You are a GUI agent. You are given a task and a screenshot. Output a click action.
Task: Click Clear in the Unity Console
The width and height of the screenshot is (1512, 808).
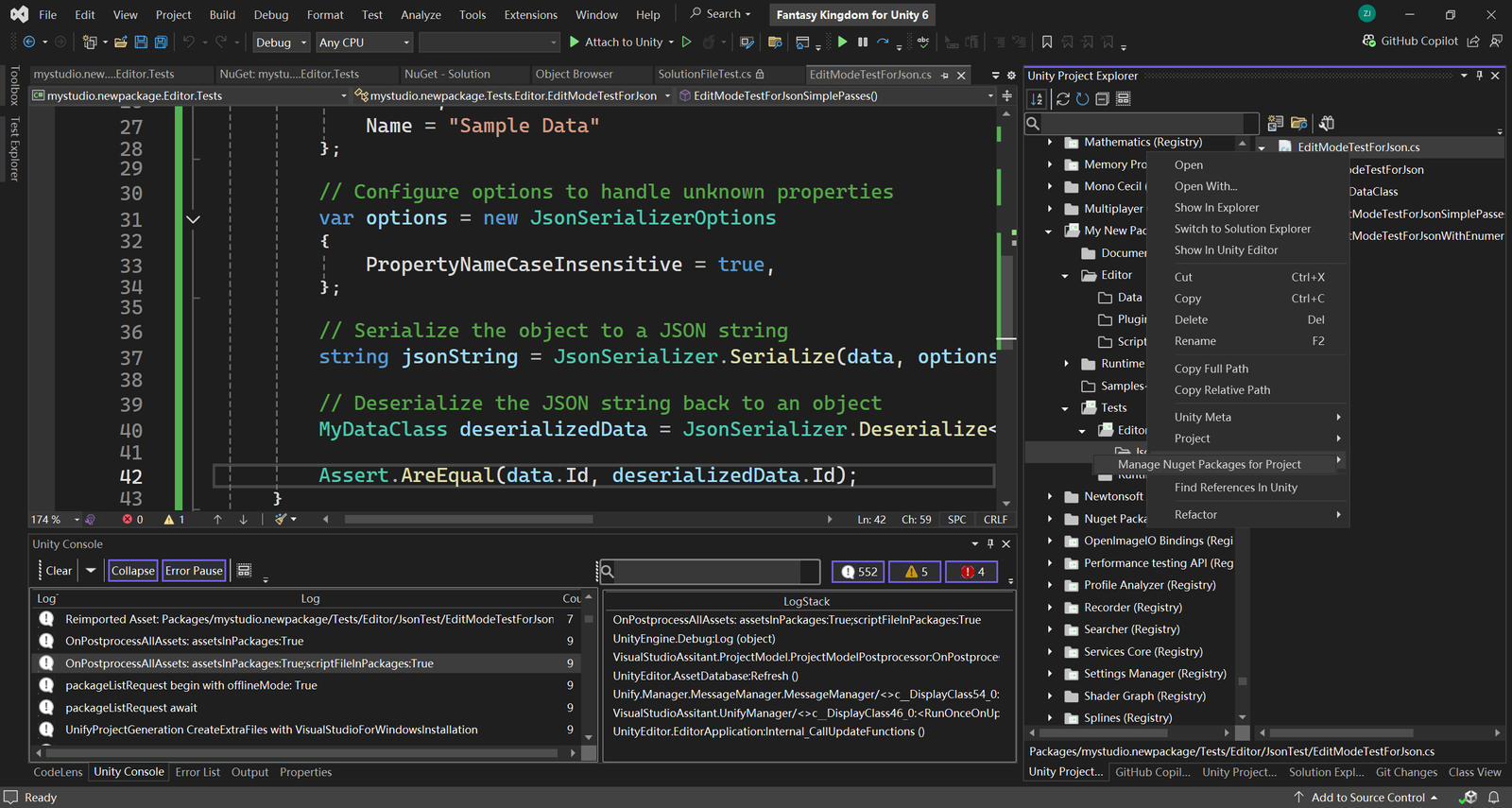tap(59, 571)
